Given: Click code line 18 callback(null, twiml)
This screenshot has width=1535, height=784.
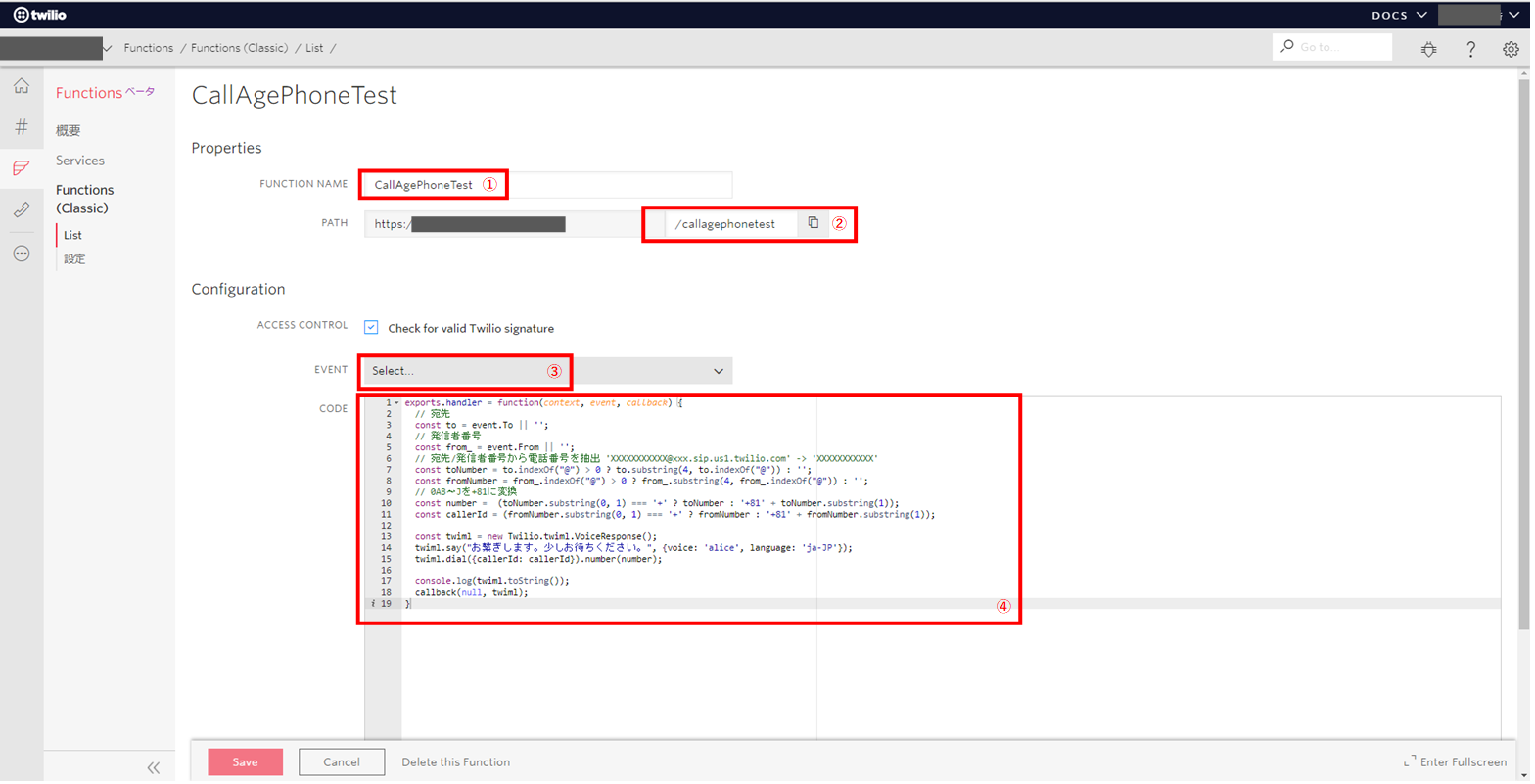Looking at the screenshot, I should coord(471,592).
